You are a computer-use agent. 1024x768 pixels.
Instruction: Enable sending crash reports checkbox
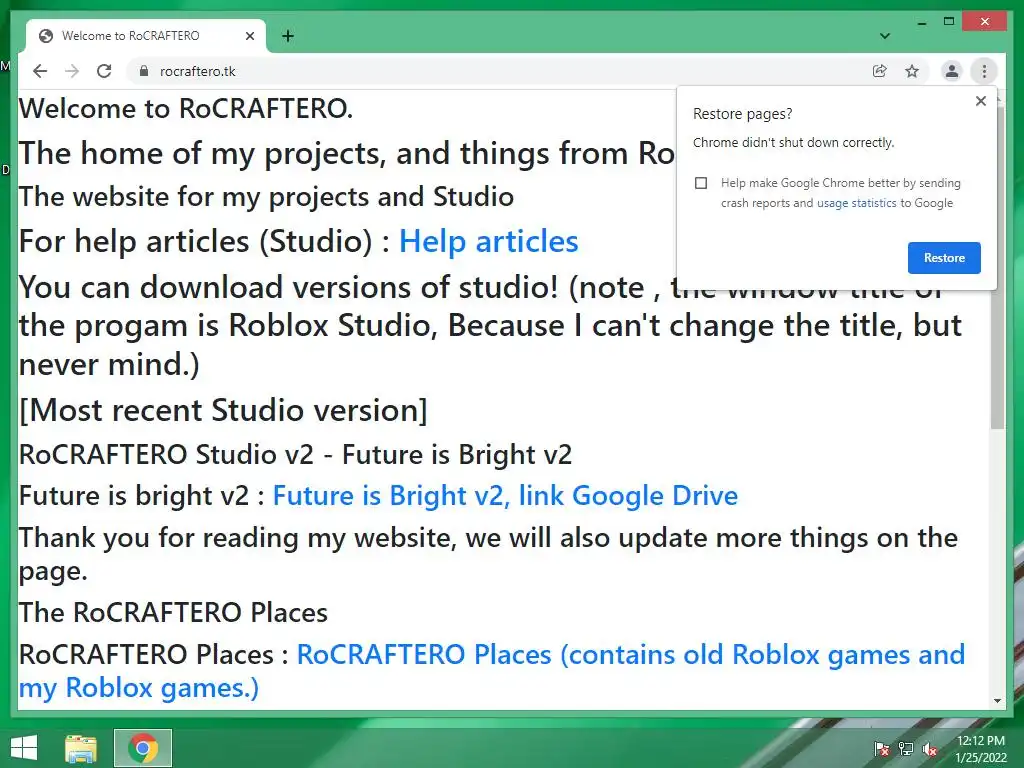pos(701,183)
